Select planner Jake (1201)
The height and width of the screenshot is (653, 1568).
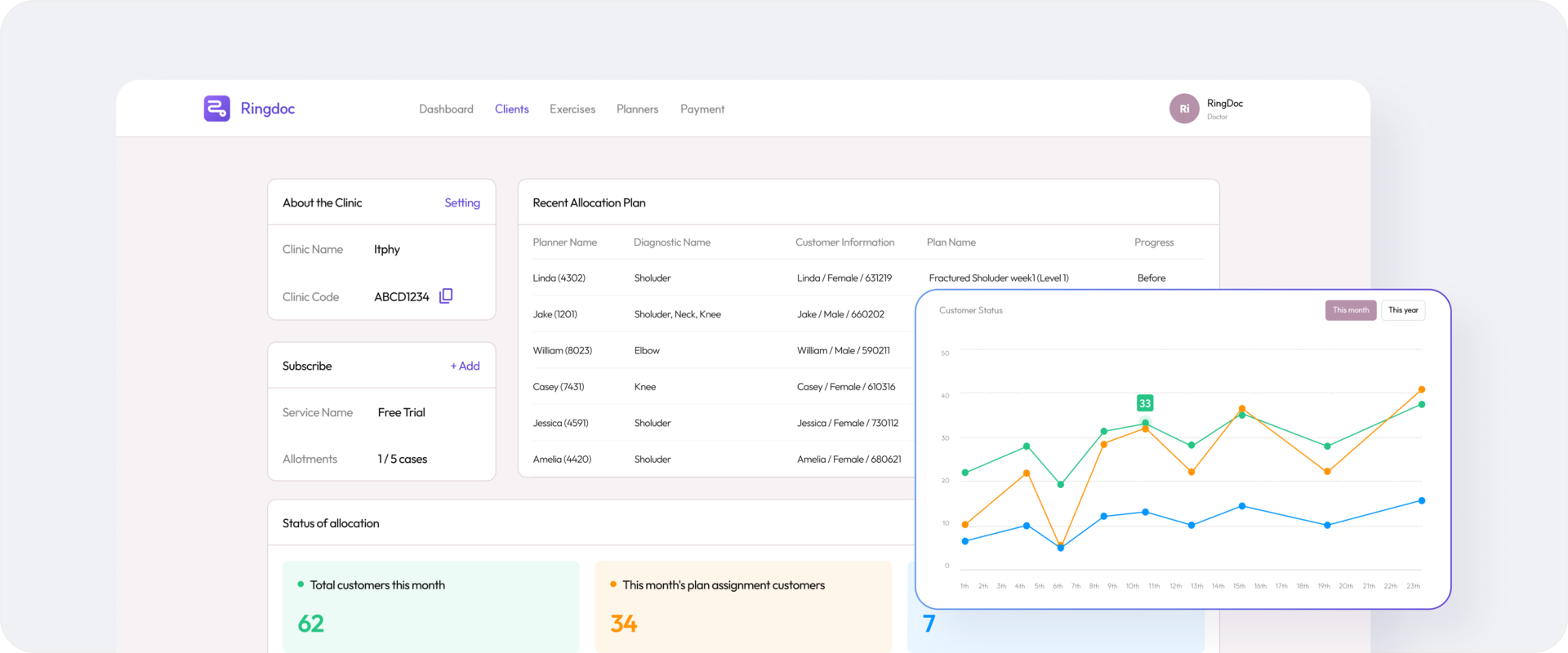pos(555,314)
